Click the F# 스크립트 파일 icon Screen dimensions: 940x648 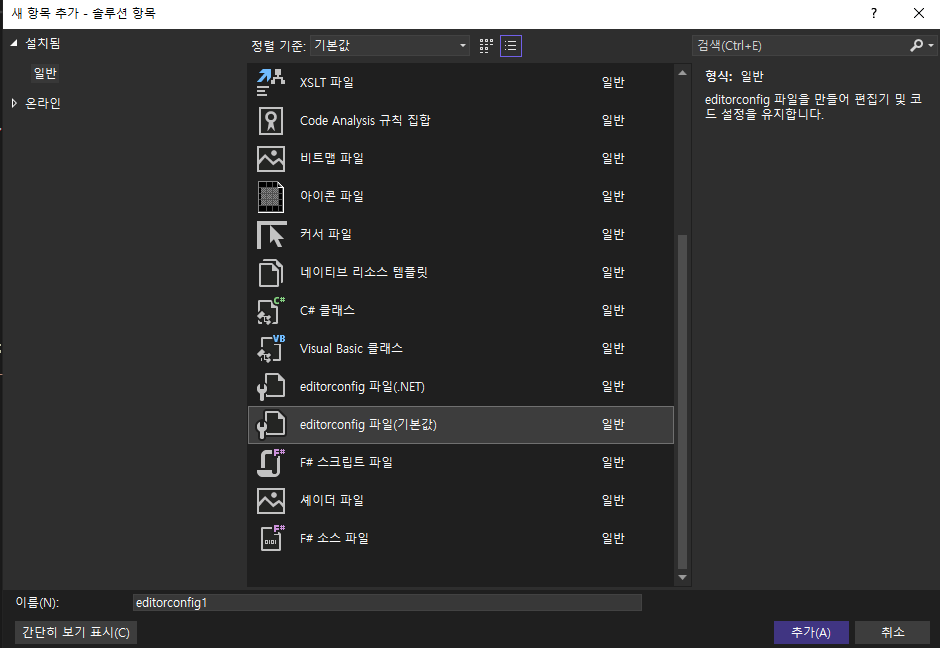[x=271, y=462]
